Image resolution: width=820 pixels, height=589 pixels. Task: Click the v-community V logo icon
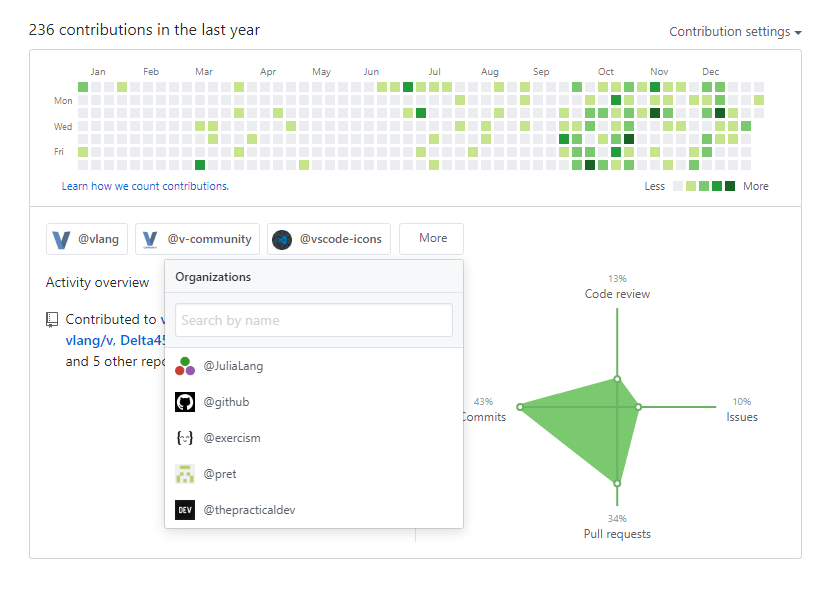pos(151,239)
